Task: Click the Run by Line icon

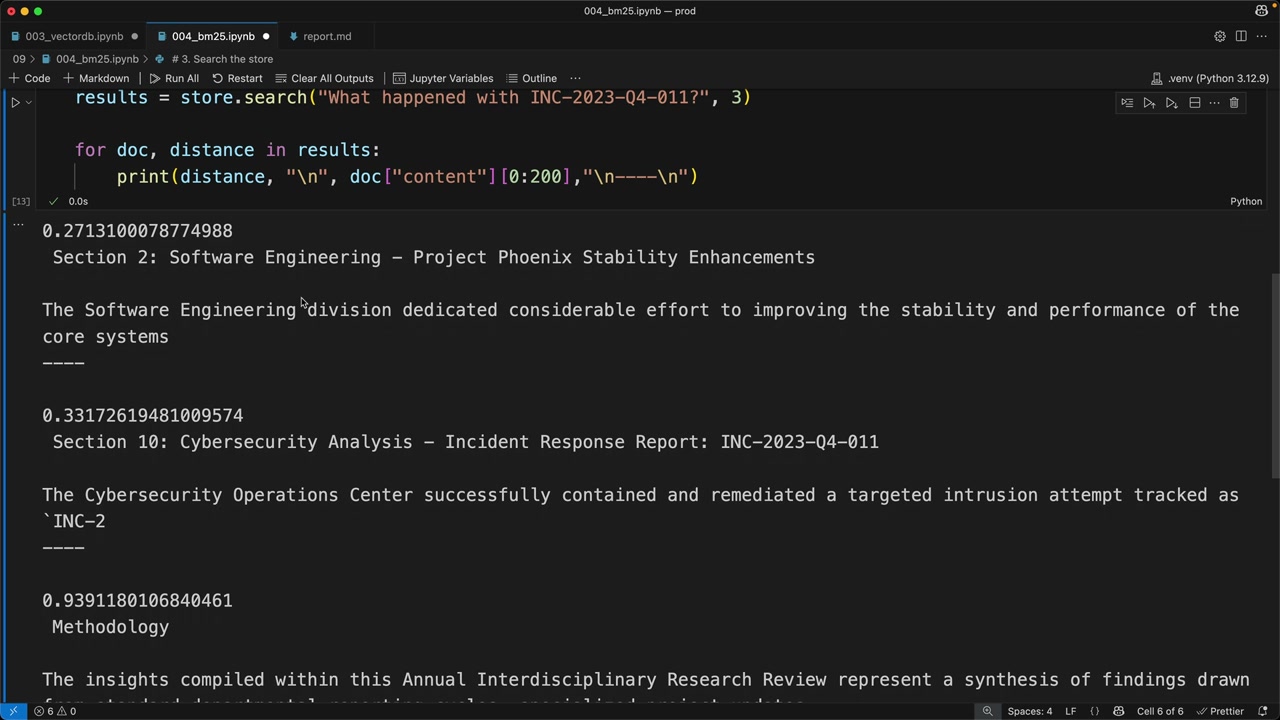Action: point(1127,103)
